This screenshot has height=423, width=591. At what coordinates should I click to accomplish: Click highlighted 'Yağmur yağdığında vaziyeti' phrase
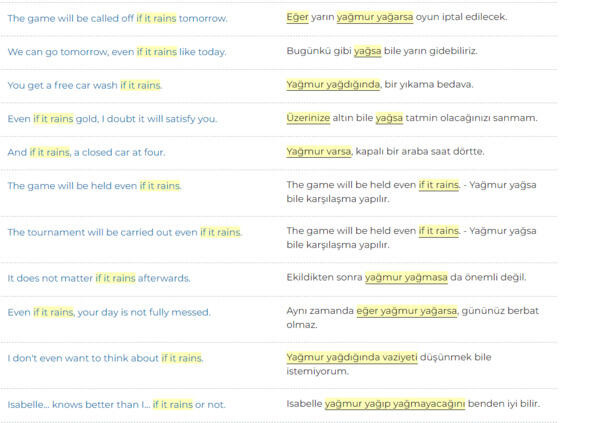point(352,357)
